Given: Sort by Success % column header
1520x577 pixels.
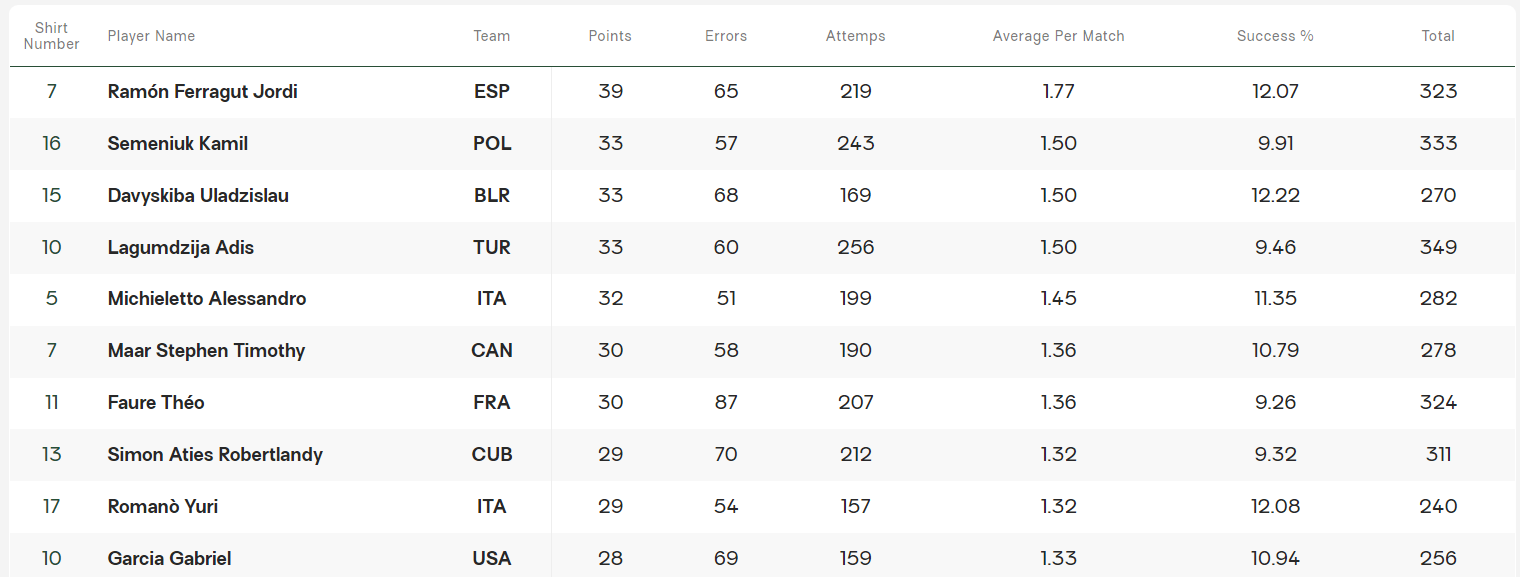Looking at the screenshot, I should click(x=1275, y=36).
